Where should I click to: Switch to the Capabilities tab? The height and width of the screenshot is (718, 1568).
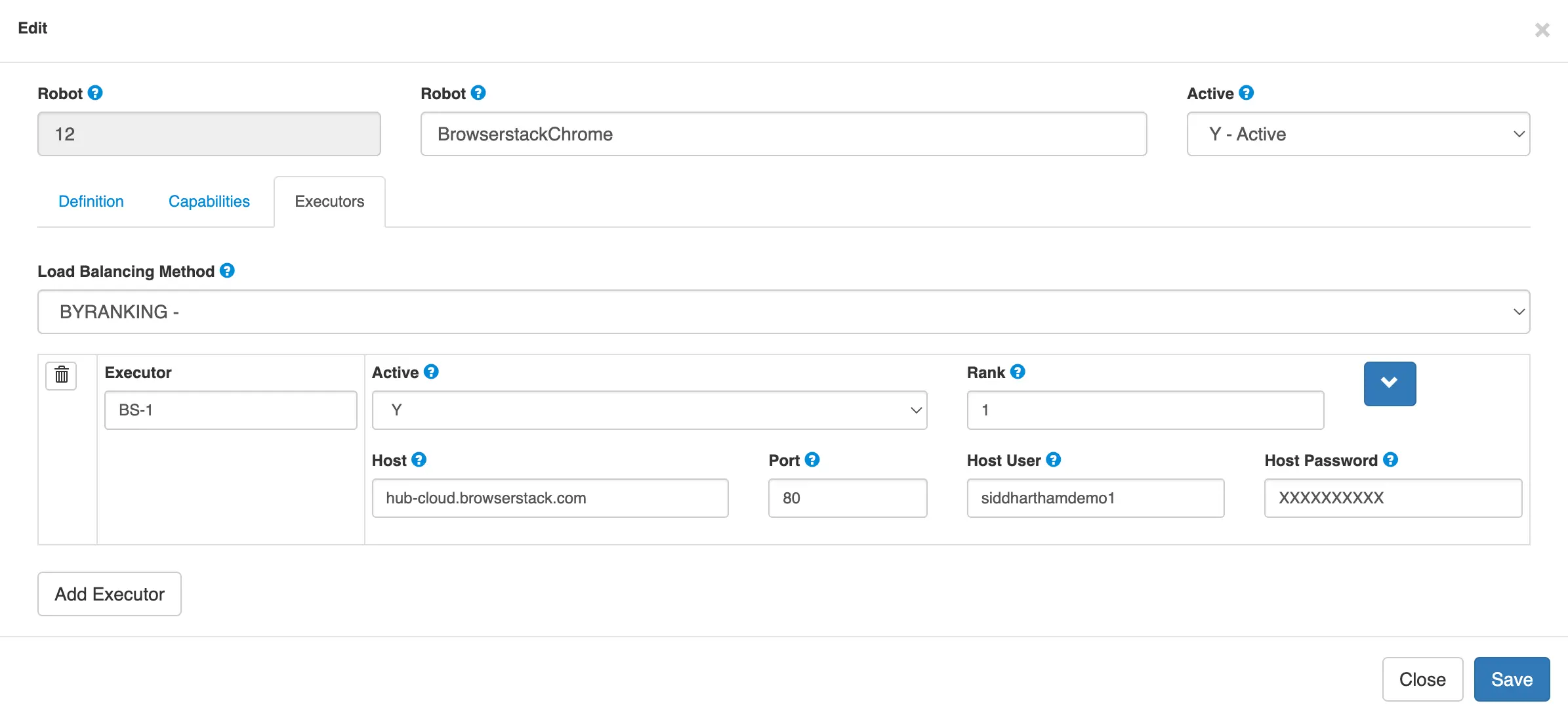click(209, 201)
